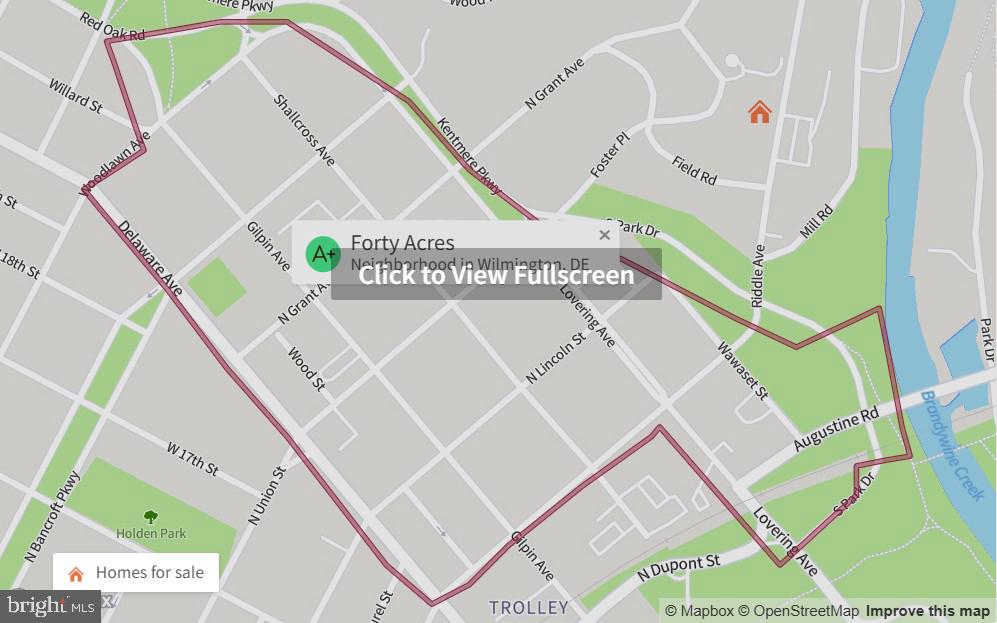The image size is (997, 623).
Task: Click the Holden Park label
Action: 151,533
